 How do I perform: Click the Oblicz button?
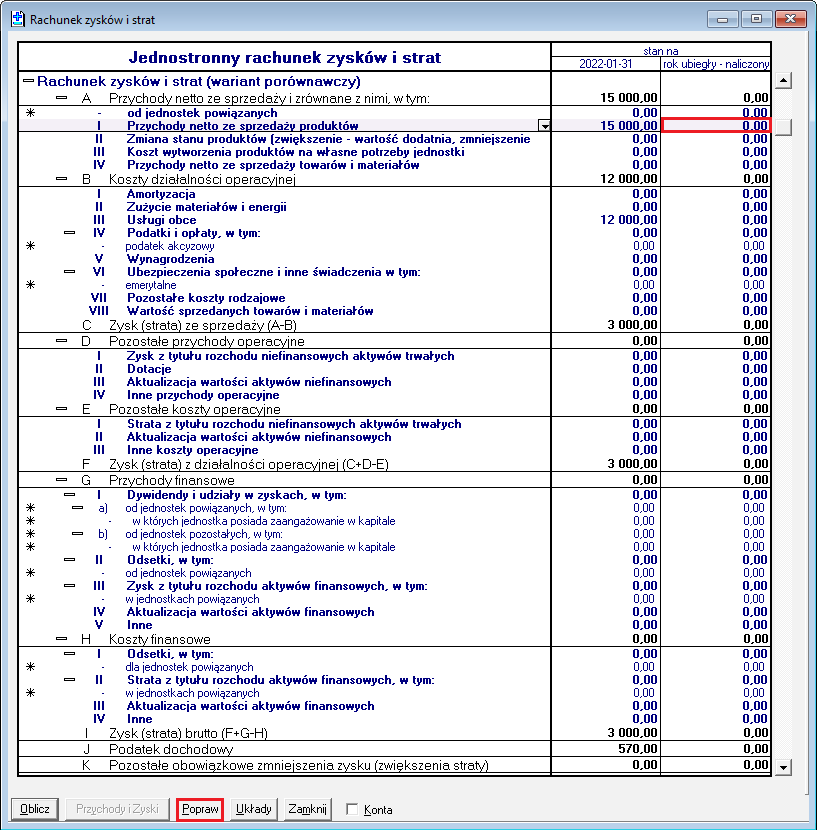coord(35,809)
